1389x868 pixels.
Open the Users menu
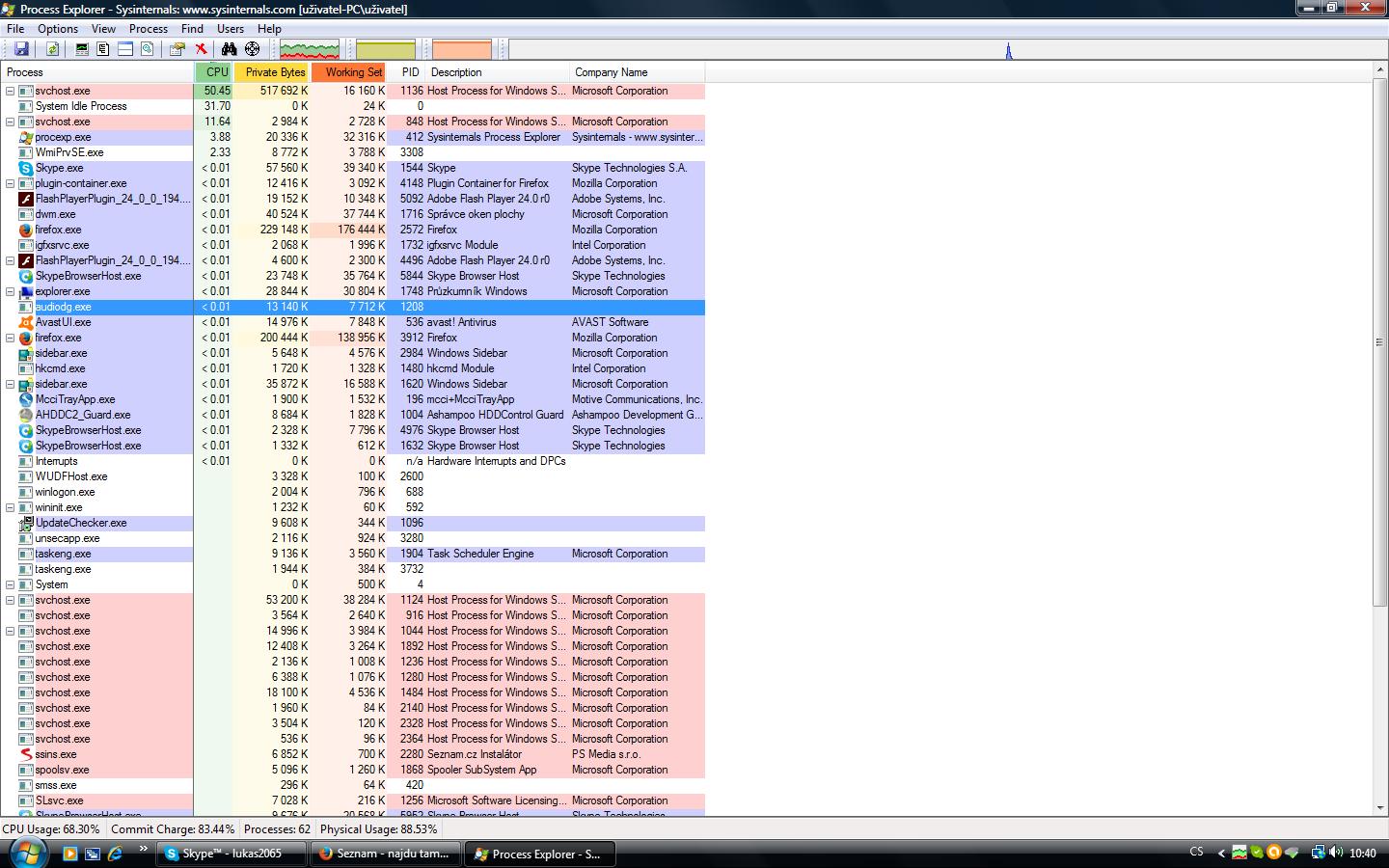click(x=231, y=29)
